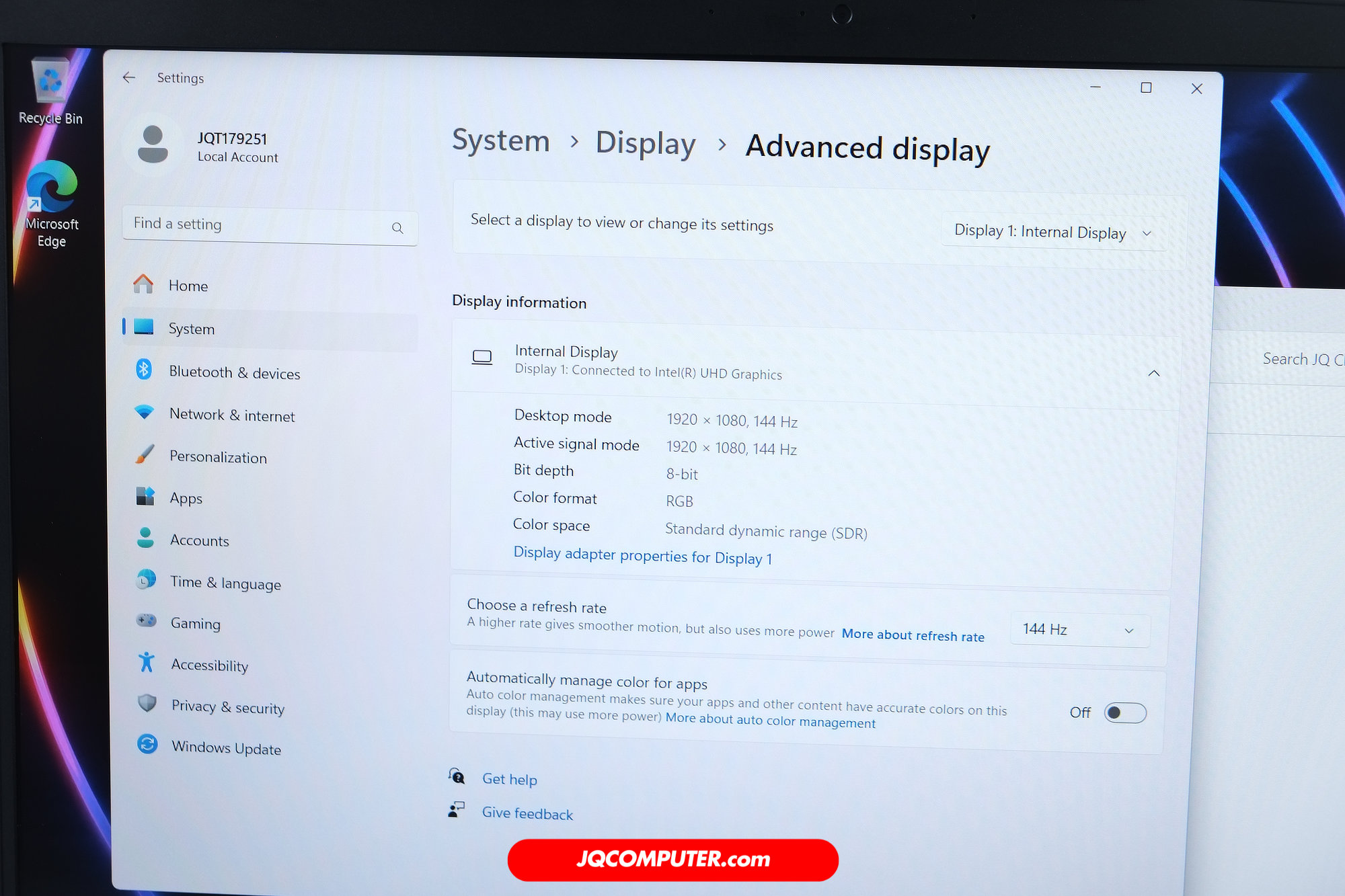Click the search magnifier in Find a setting
The image size is (1345, 896).
[397, 228]
